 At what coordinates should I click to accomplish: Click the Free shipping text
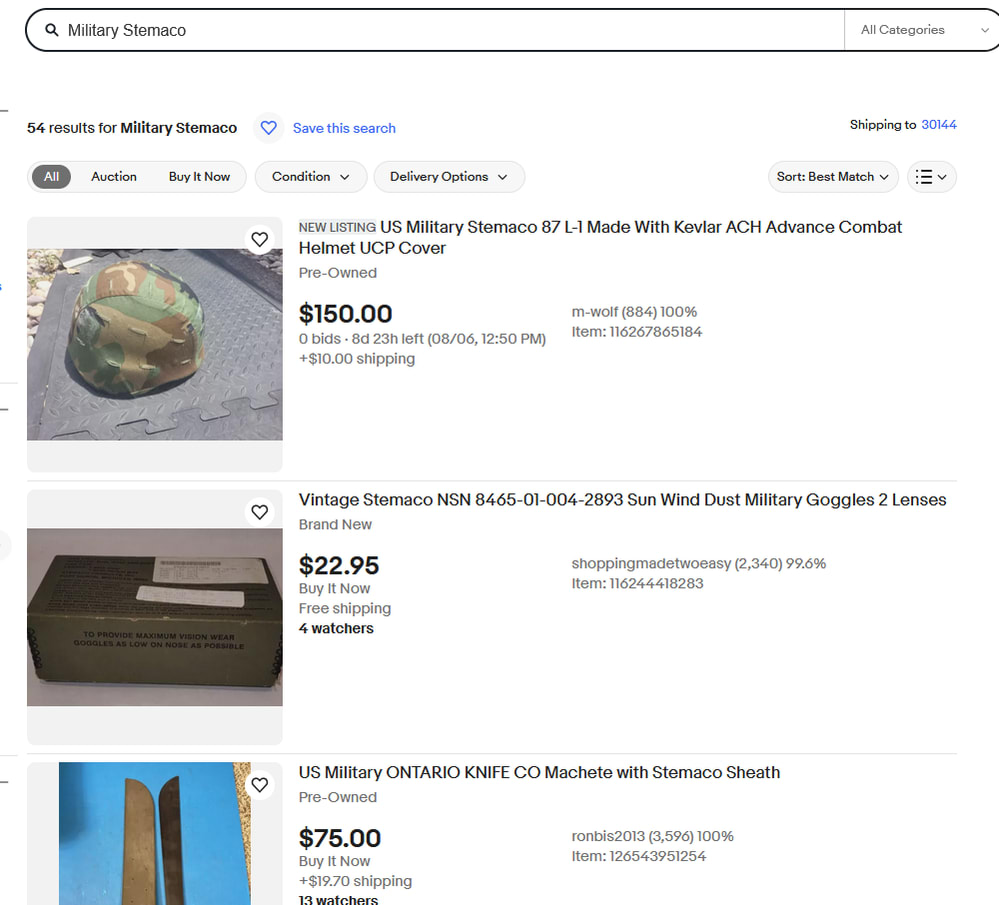pos(345,609)
